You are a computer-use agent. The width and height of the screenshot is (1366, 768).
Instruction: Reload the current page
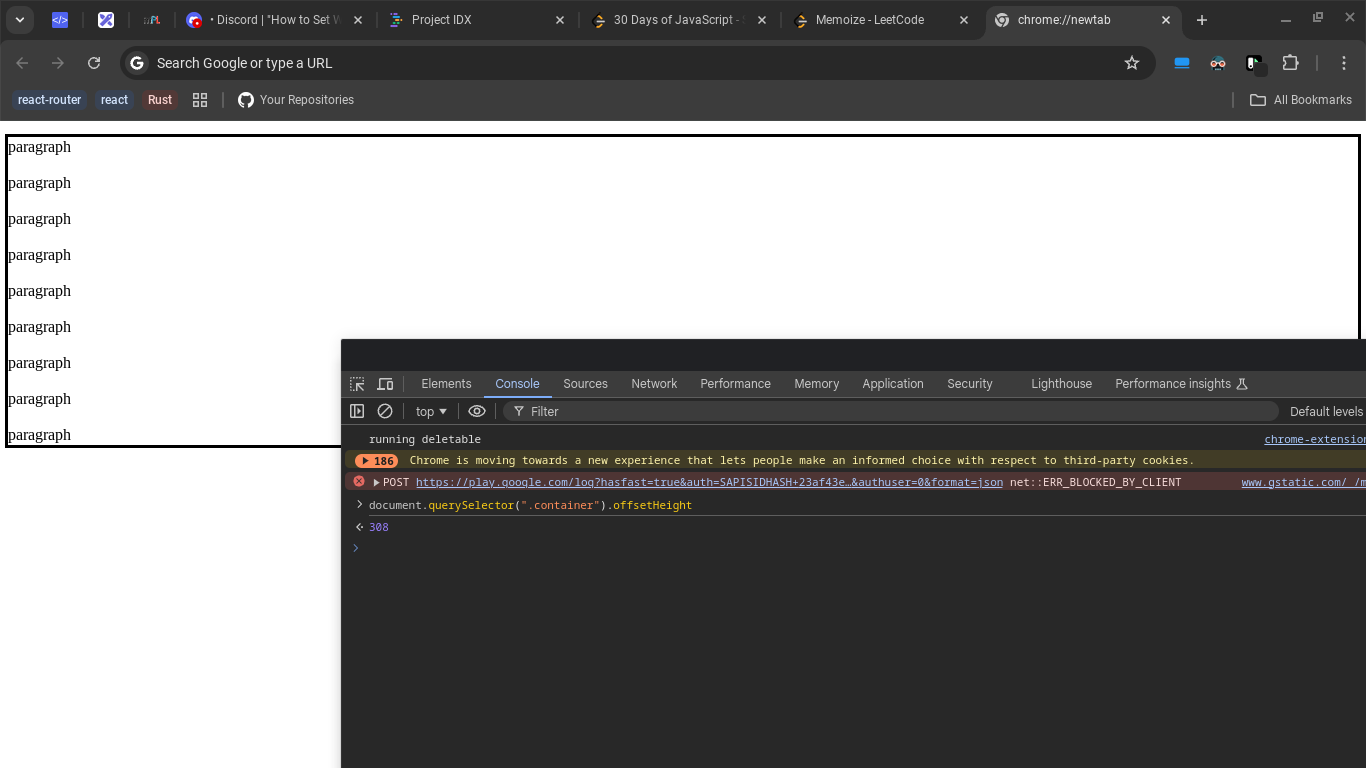tap(94, 63)
